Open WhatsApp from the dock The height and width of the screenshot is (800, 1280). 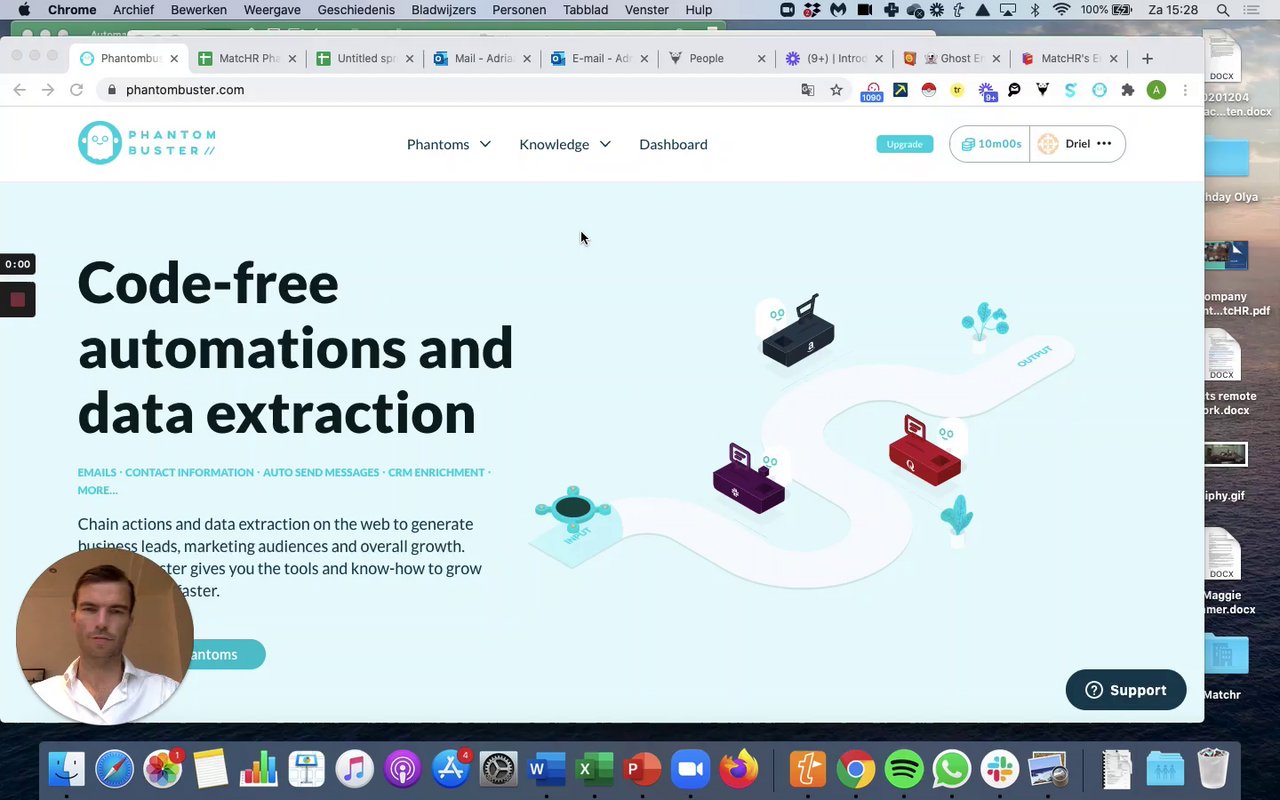[x=952, y=769]
